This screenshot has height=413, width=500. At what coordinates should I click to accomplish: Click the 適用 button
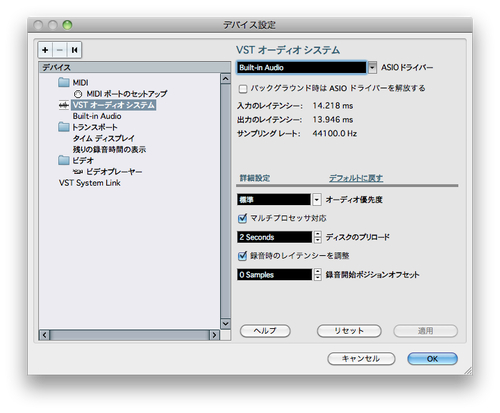coord(426,331)
